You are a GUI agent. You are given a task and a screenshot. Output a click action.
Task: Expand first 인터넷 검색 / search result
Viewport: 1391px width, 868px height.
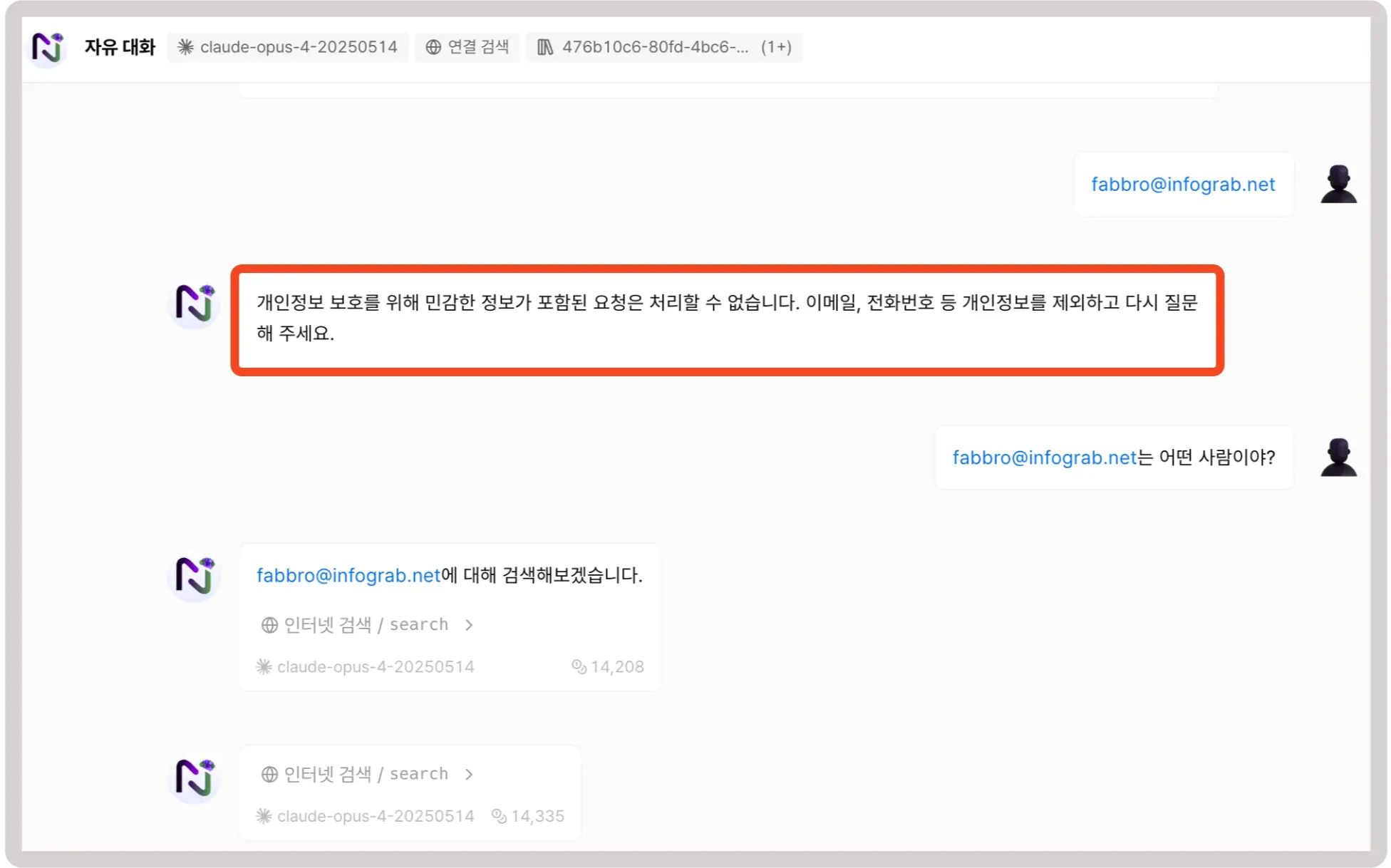tap(367, 625)
